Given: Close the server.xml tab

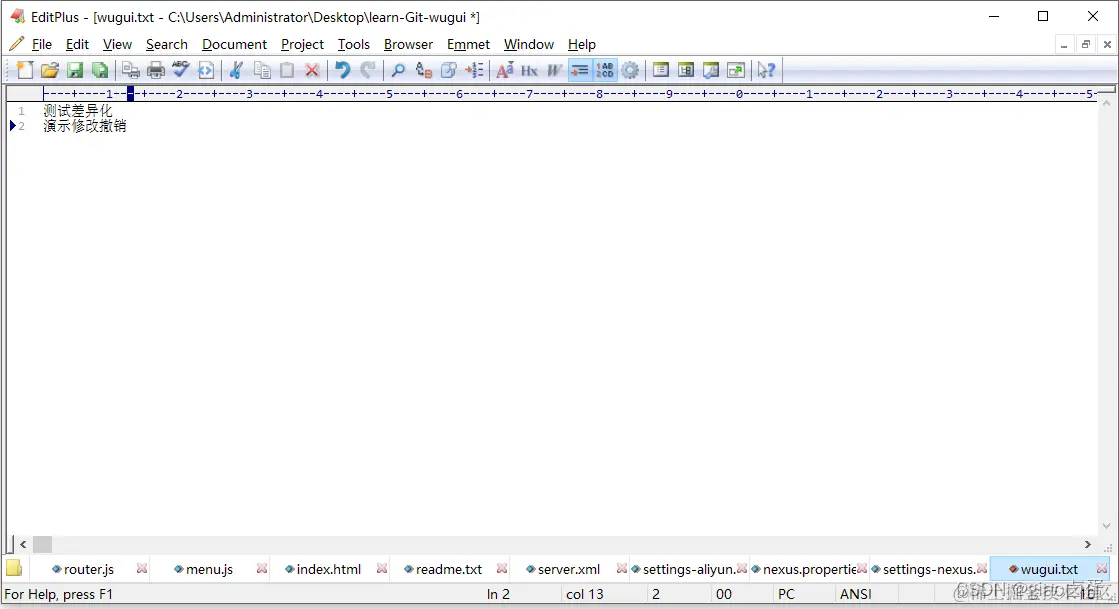Looking at the screenshot, I should (x=622, y=568).
